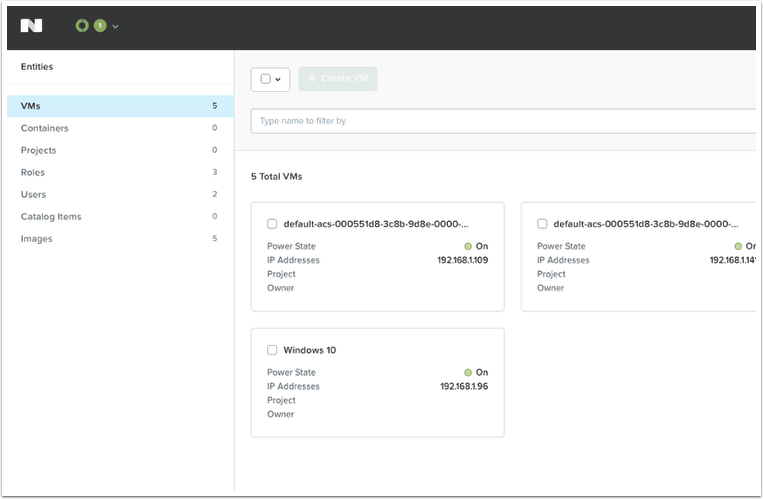Open Roles in the Entities sidebar

[33, 172]
